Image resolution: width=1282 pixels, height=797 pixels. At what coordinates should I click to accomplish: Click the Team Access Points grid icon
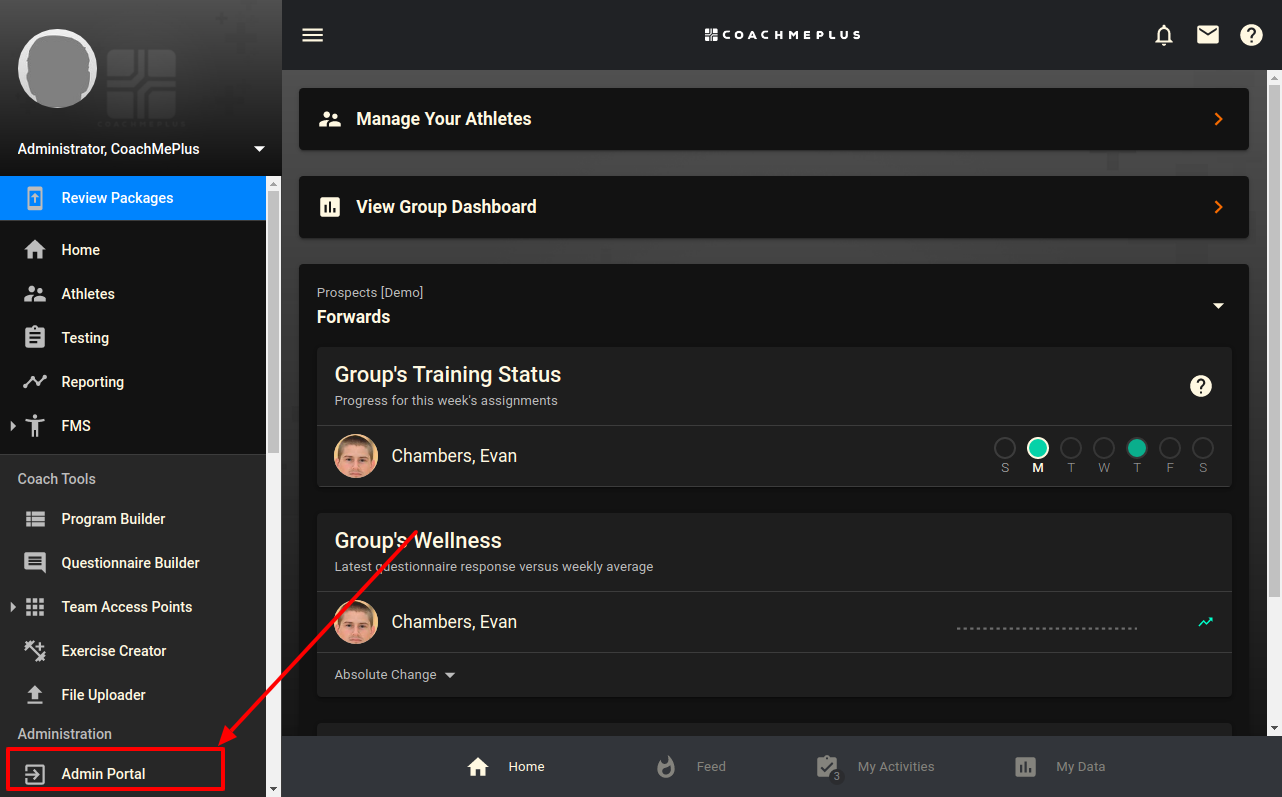(35, 607)
